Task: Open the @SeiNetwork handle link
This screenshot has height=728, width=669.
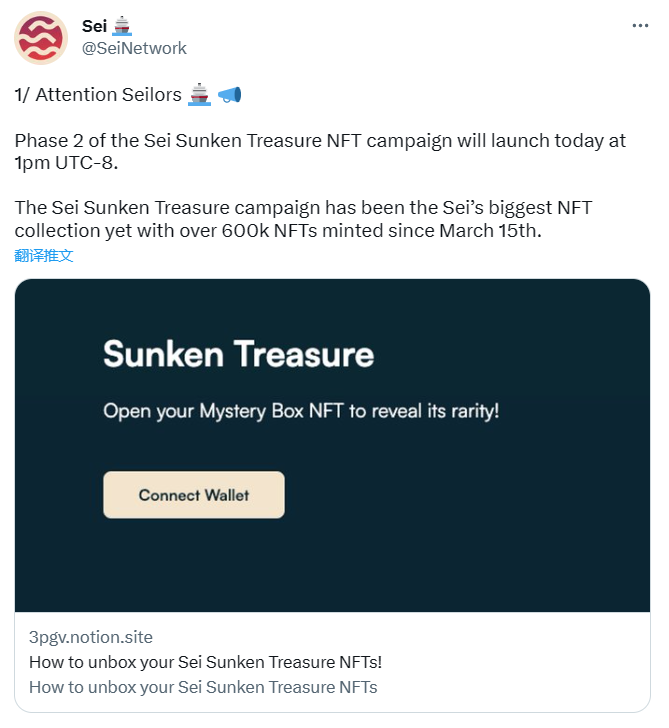Action: tap(134, 48)
